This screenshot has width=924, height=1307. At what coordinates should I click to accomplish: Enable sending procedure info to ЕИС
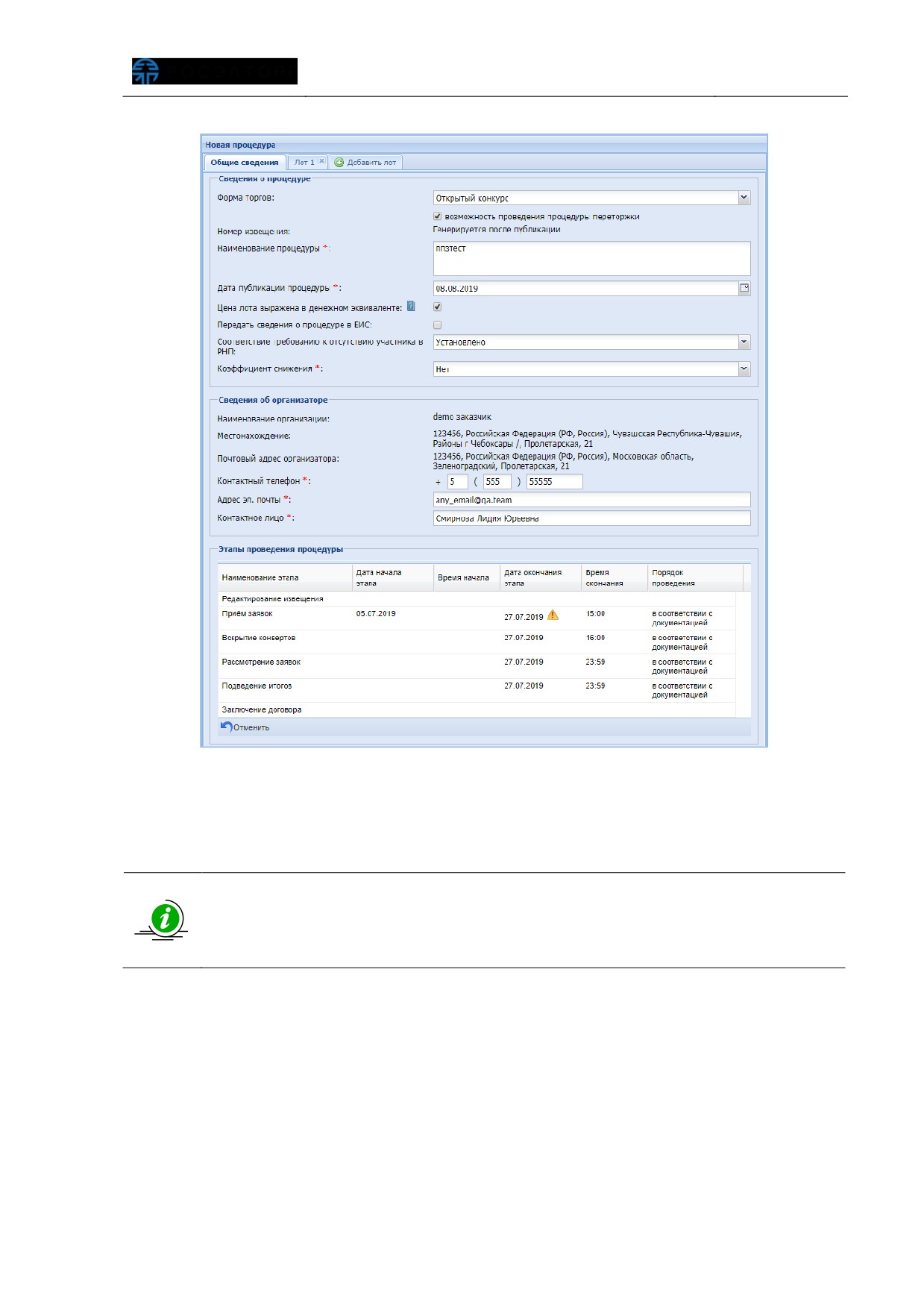pyautogui.click(x=438, y=325)
